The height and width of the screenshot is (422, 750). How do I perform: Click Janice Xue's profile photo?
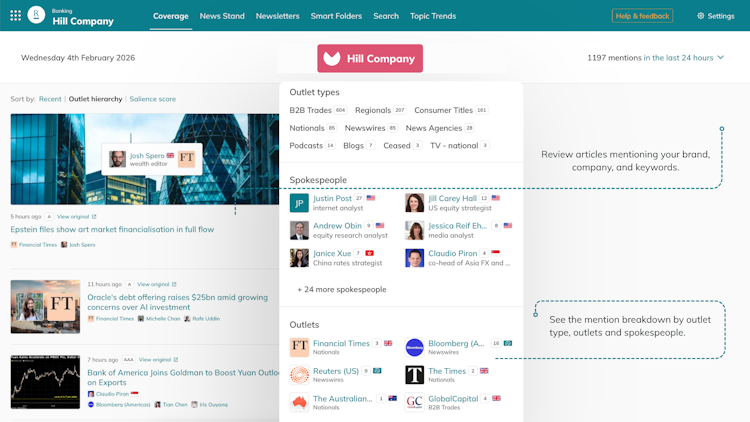(299, 258)
